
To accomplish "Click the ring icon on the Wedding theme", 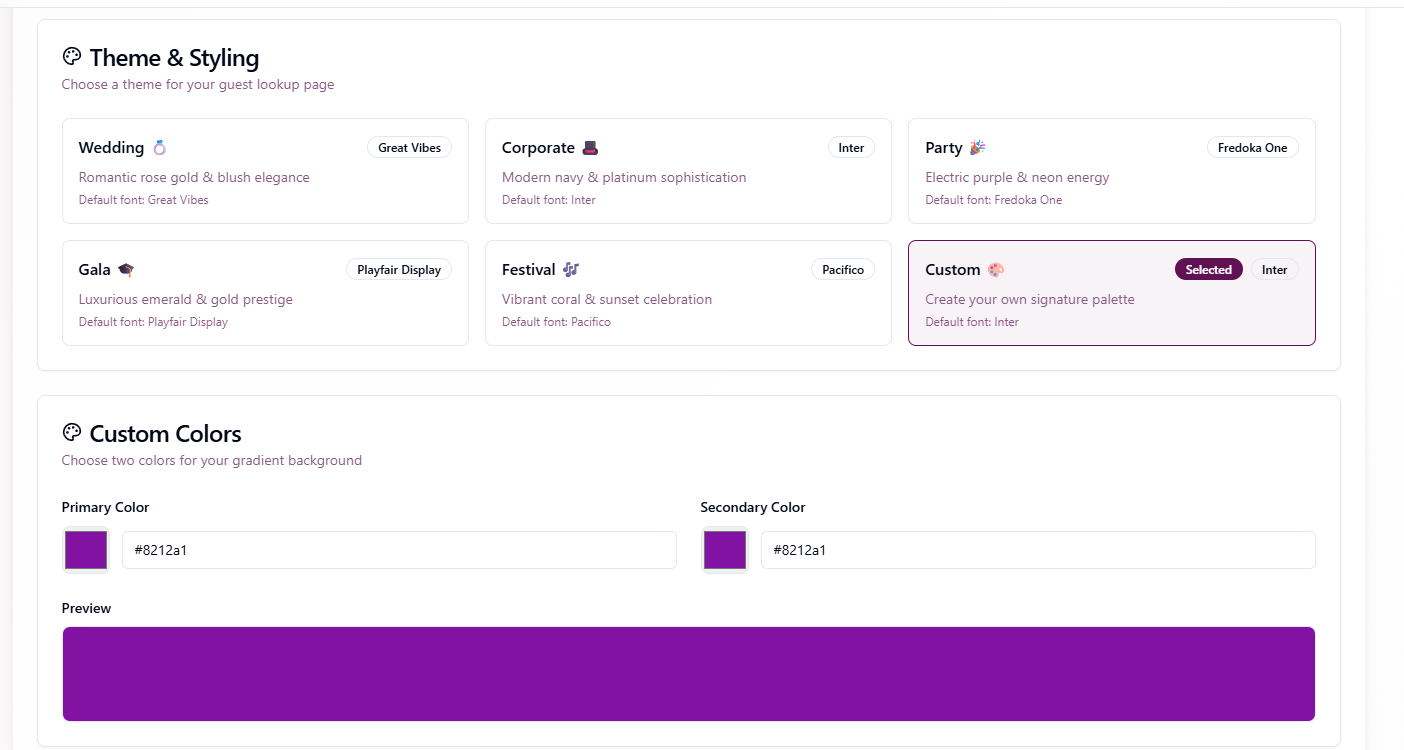I will [x=157, y=146].
